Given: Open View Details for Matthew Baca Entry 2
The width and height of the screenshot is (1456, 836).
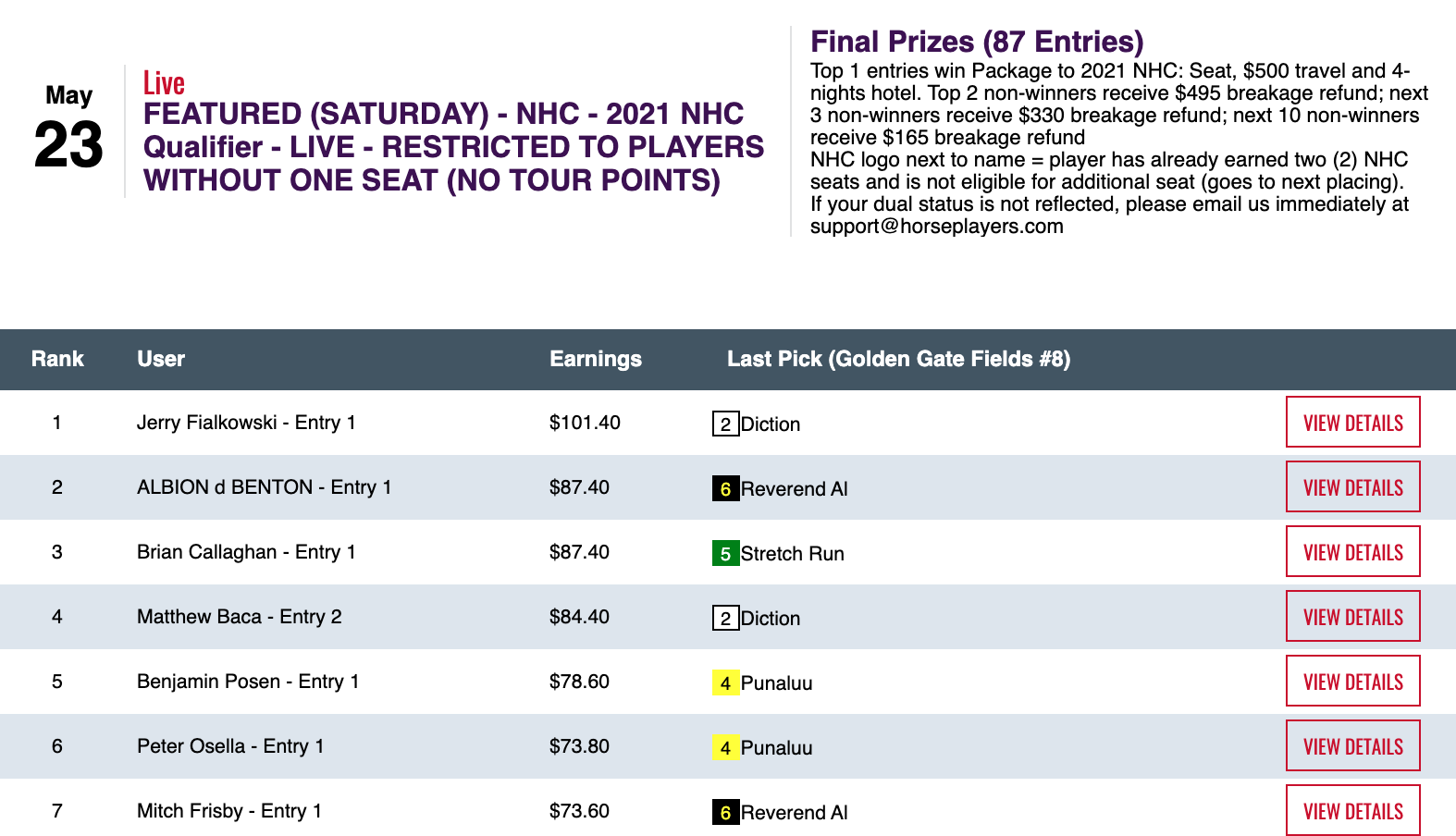Looking at the screenshot, I should coord(1352,617).
